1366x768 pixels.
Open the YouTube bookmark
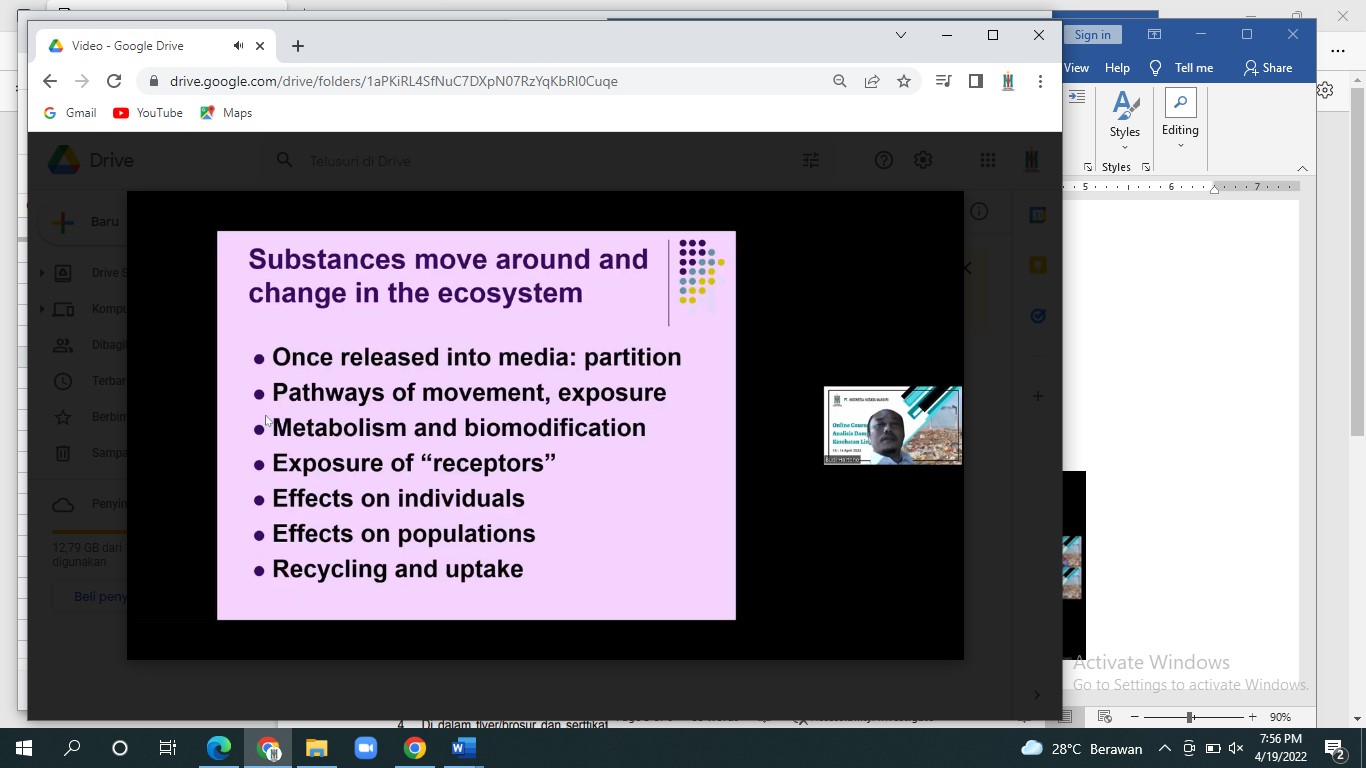(148, 113)
